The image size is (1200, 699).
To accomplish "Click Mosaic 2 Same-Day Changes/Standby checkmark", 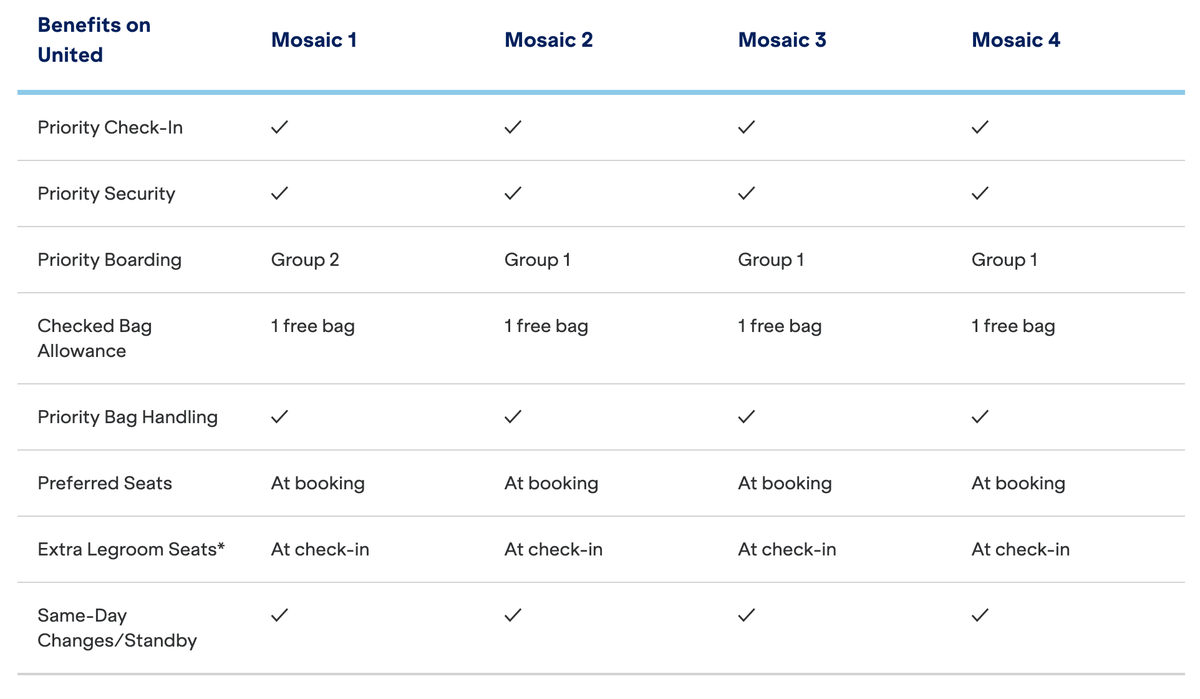I will tap(513, 615).
